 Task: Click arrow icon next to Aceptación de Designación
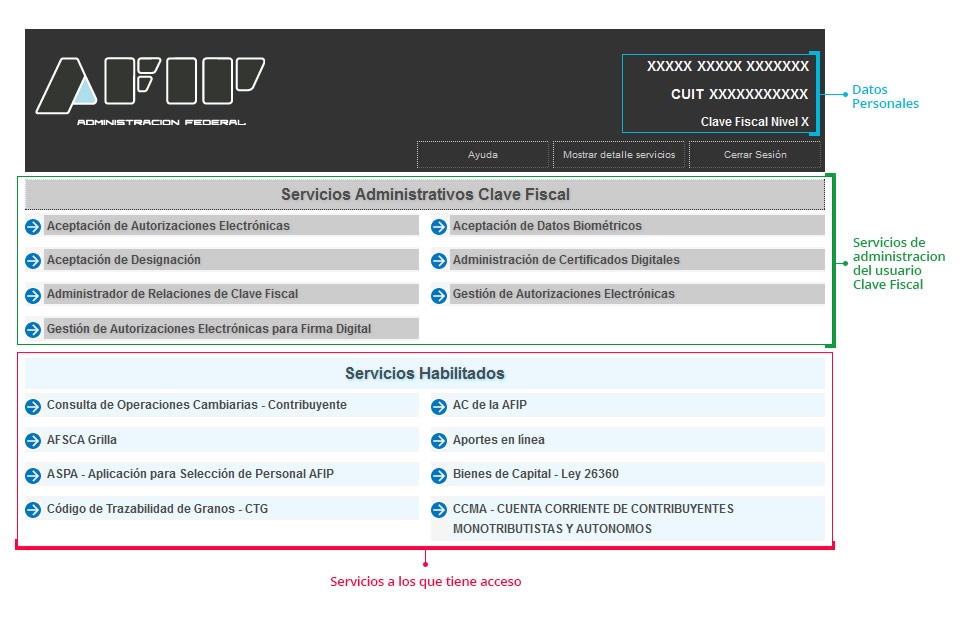[33, 261]
